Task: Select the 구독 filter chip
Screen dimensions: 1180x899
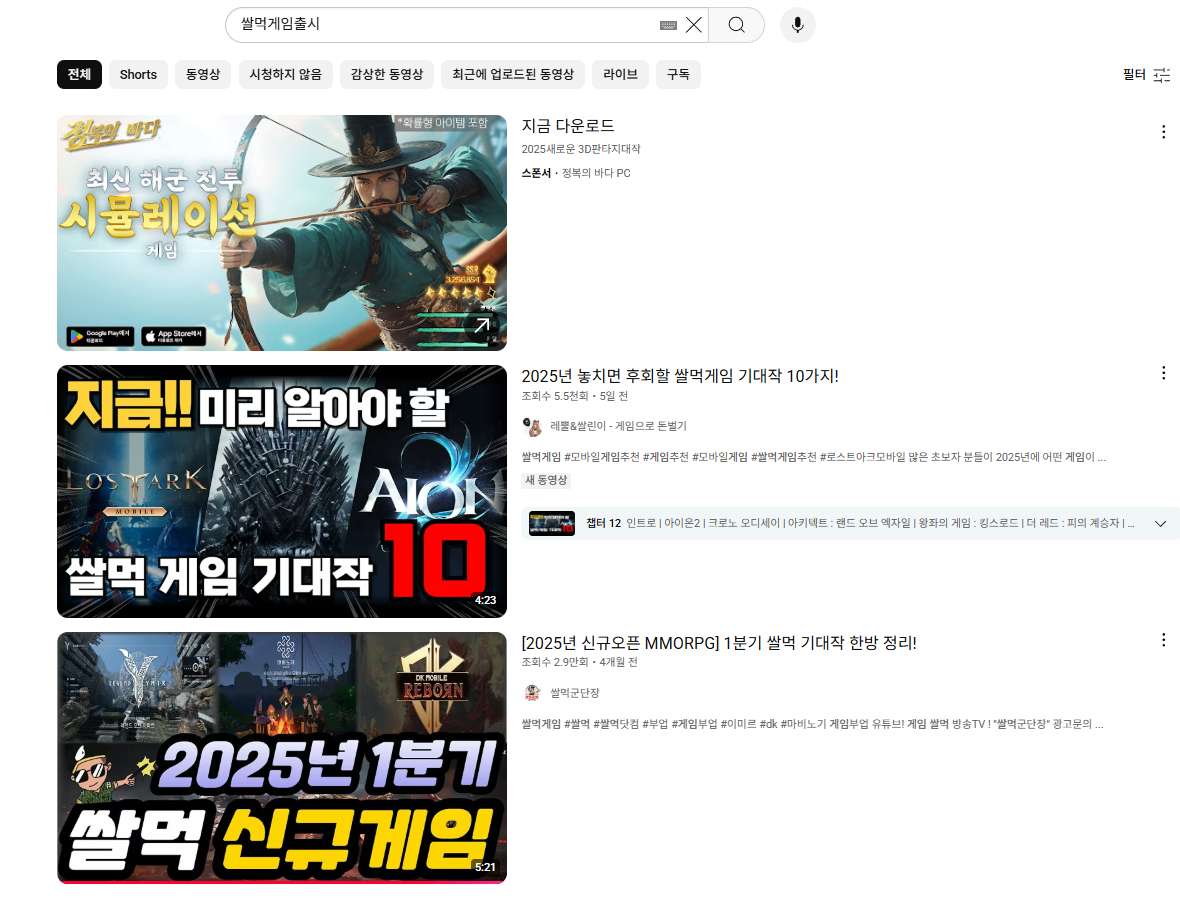Action: (678, 74)
